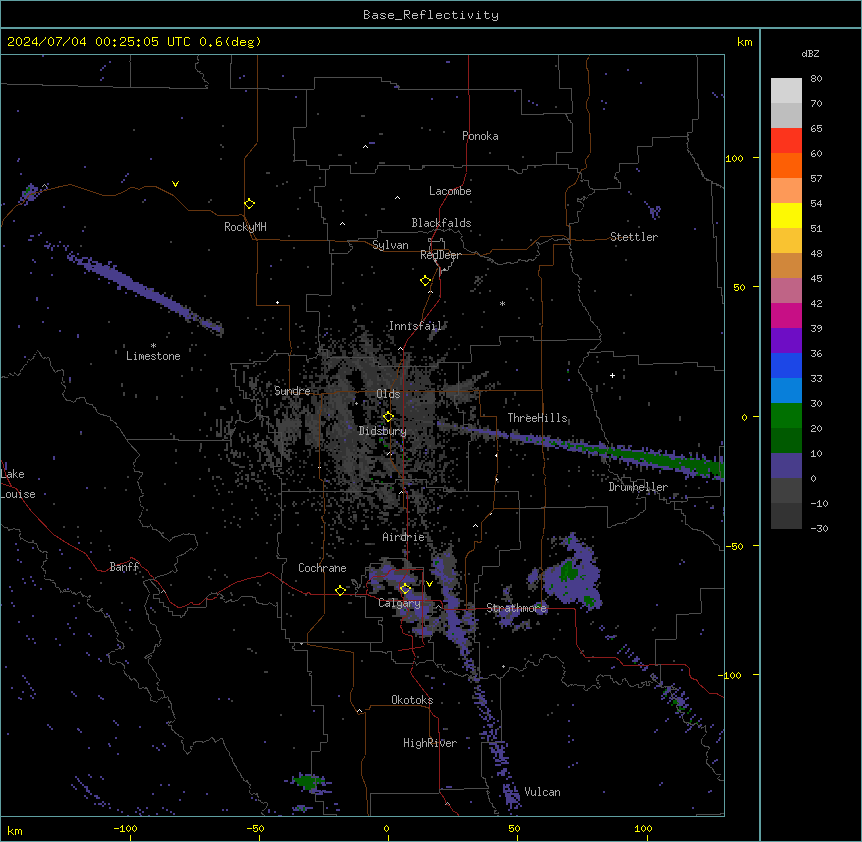The height and width of the screenshot is (842, 862).
Task: Select the Innisfail label
Action: (416, 326)
